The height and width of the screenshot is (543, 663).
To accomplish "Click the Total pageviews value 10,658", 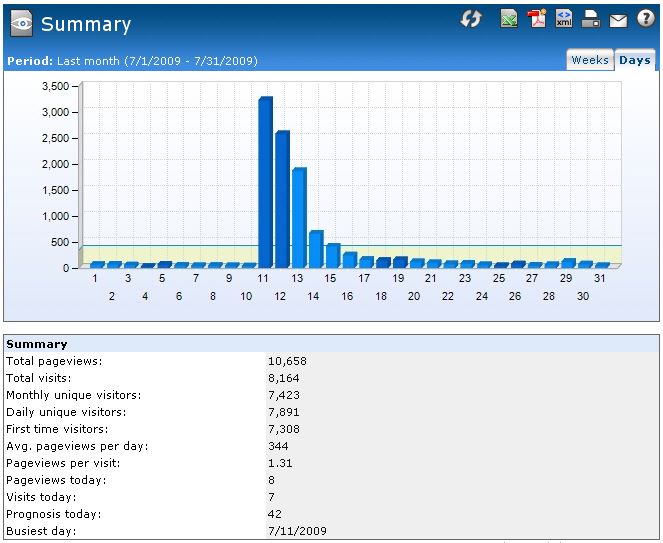I will (287, 361).
